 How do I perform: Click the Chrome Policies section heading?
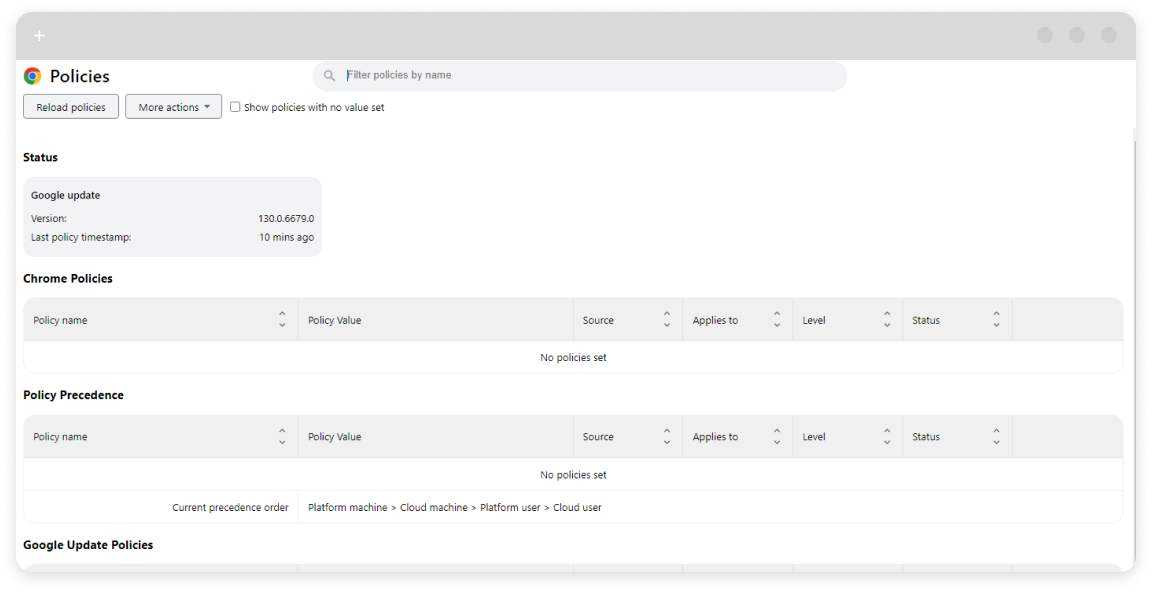coord(68,278)
